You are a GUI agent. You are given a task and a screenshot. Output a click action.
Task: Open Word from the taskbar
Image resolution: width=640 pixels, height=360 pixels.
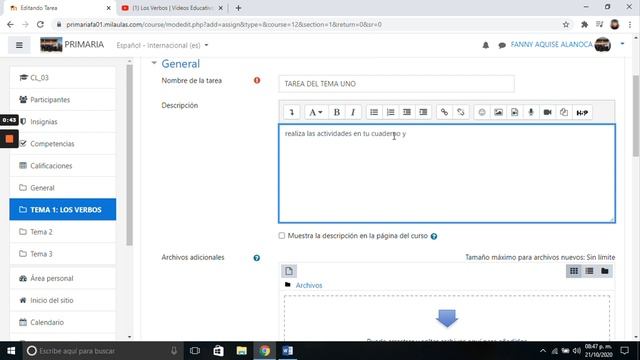tap(288, 351)
